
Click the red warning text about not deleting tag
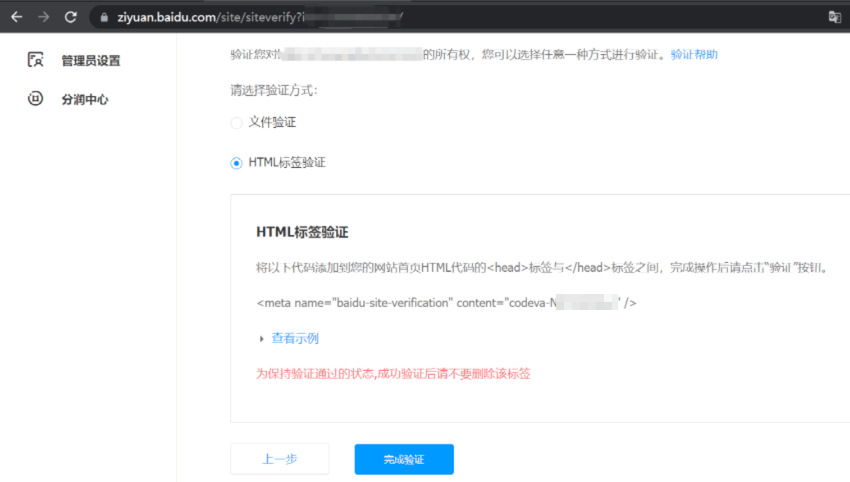click(x=393, y=374)
